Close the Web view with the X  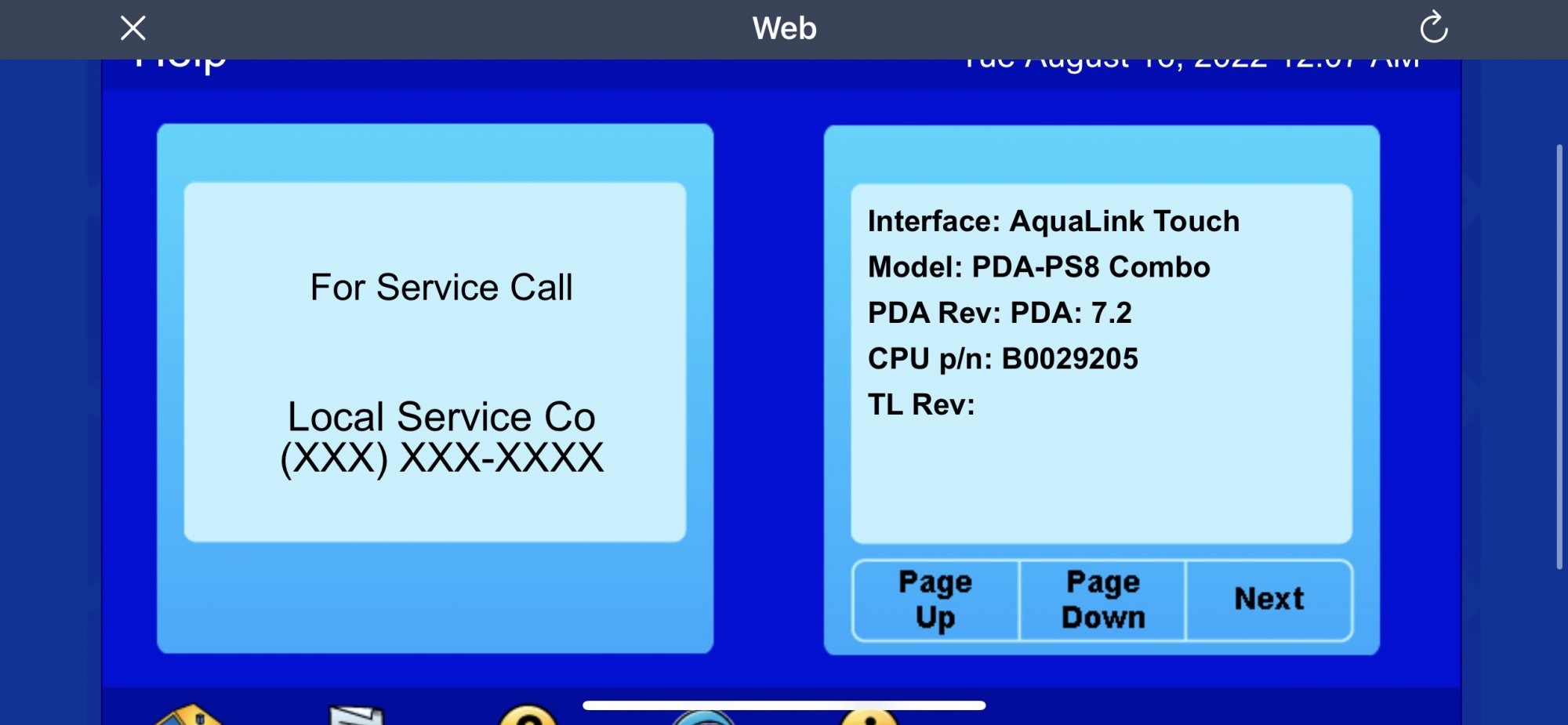click(133, 28)
